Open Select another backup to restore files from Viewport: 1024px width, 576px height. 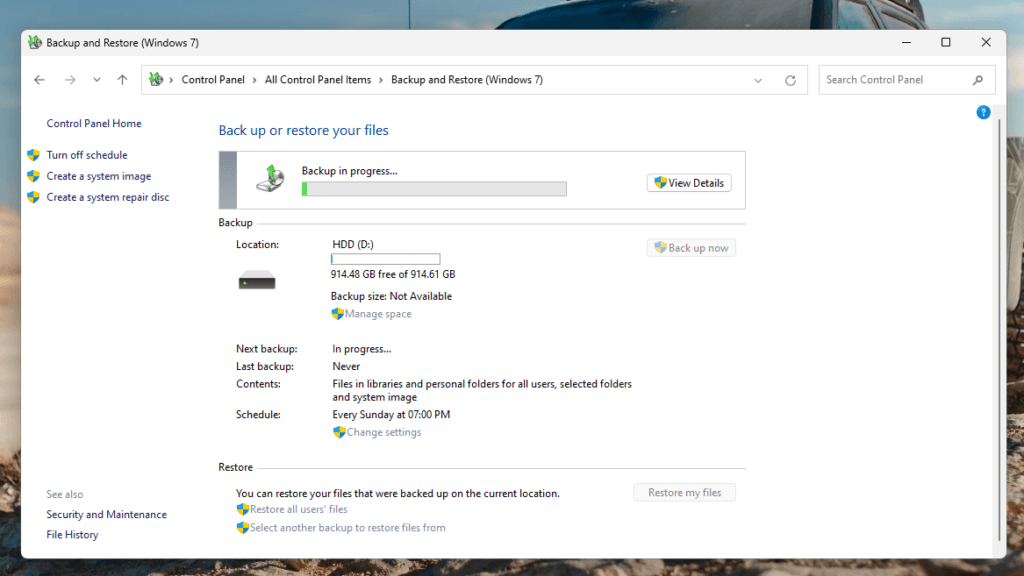point(347,527)
